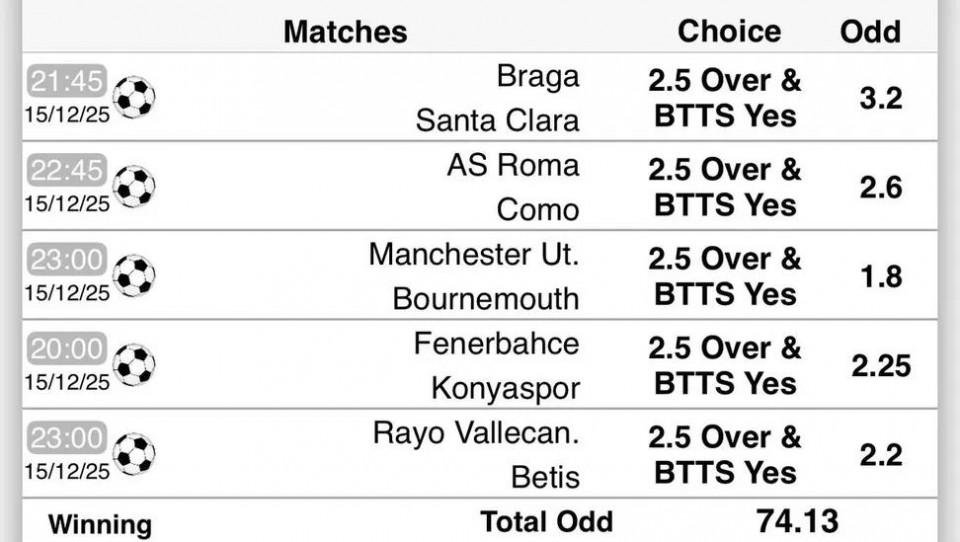Click the soccer ball beside Rayo Vallecan. match
Image resolution: width=960 pixels, height=542 pixels.
134,453
